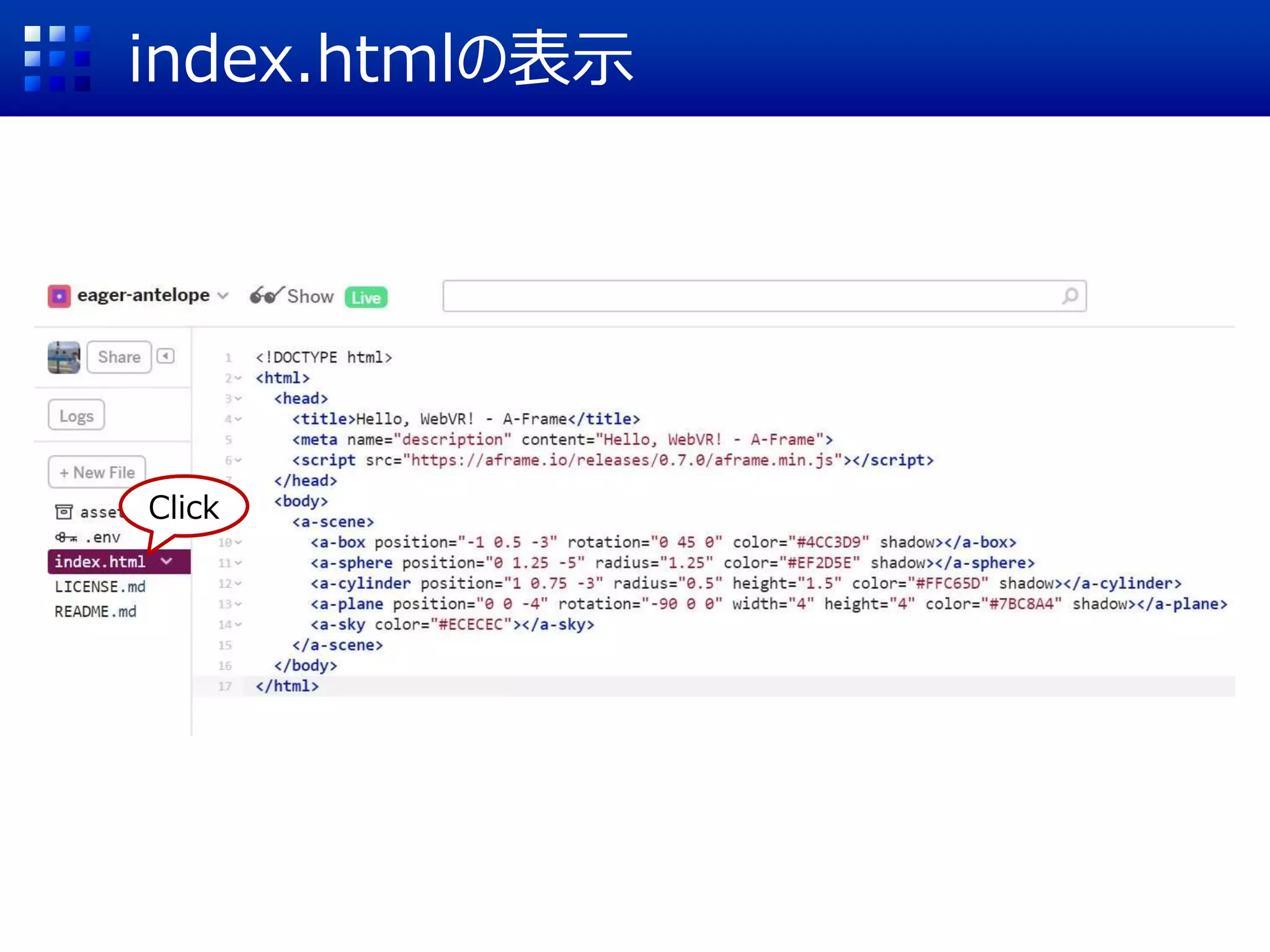Viewport: 1270px width, 952px height.
Task: Click color value "#7BC8A4" in a-plane
Action: (1021, 604)
